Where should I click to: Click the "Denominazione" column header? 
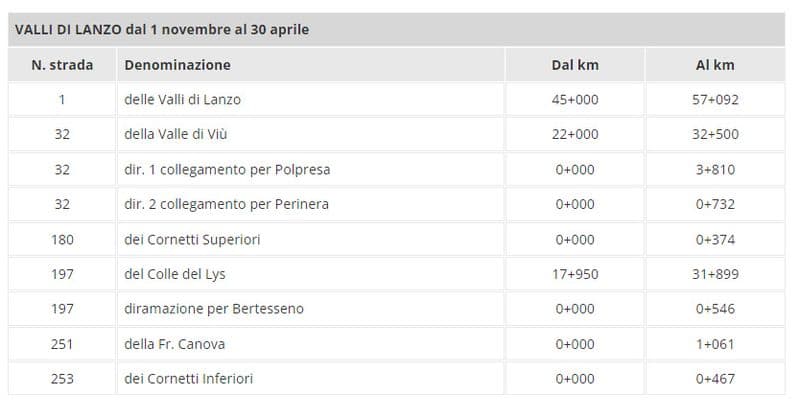[177, 65]
